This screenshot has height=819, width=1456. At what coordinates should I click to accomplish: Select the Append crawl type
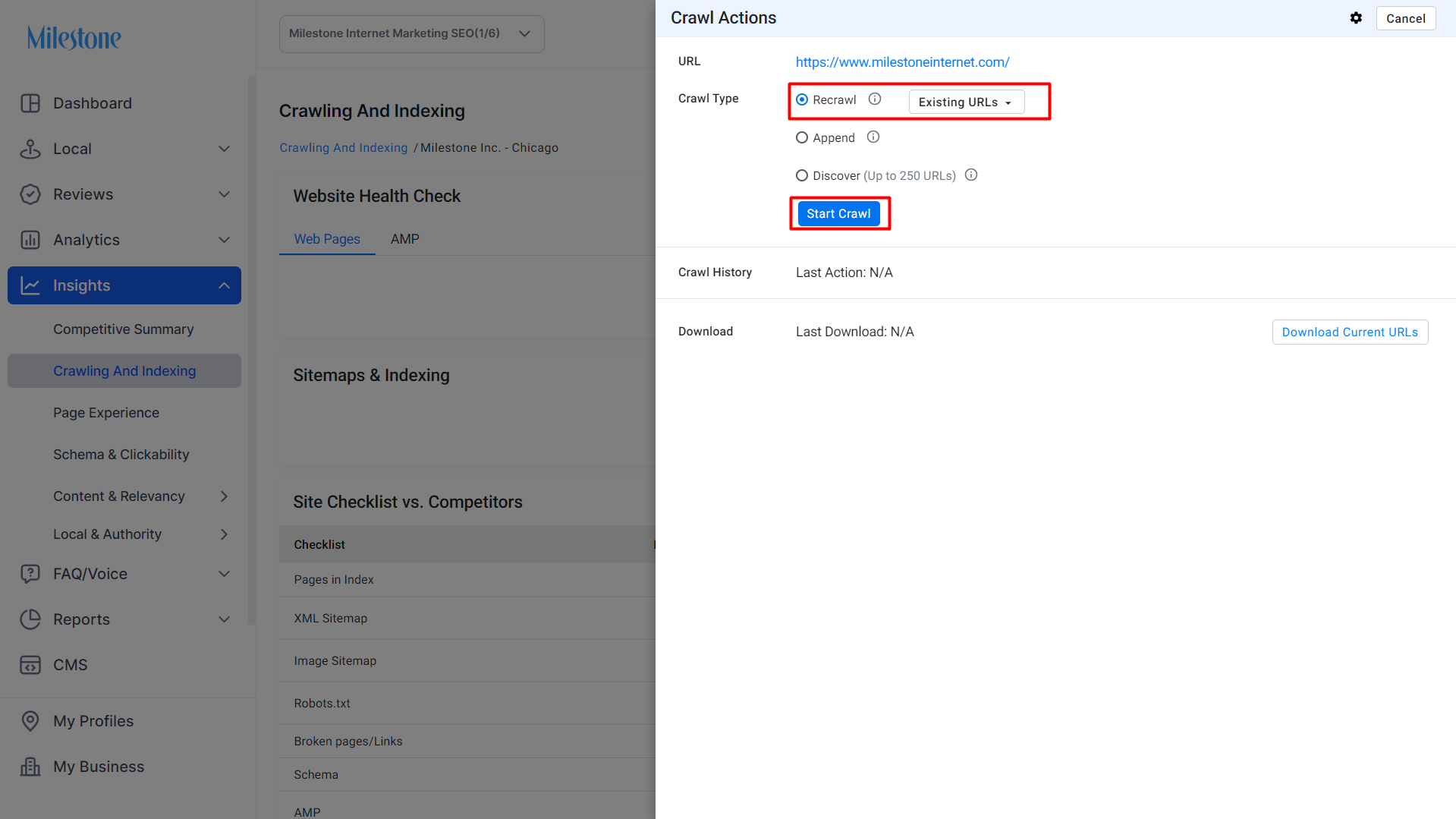tap(802, 137)
